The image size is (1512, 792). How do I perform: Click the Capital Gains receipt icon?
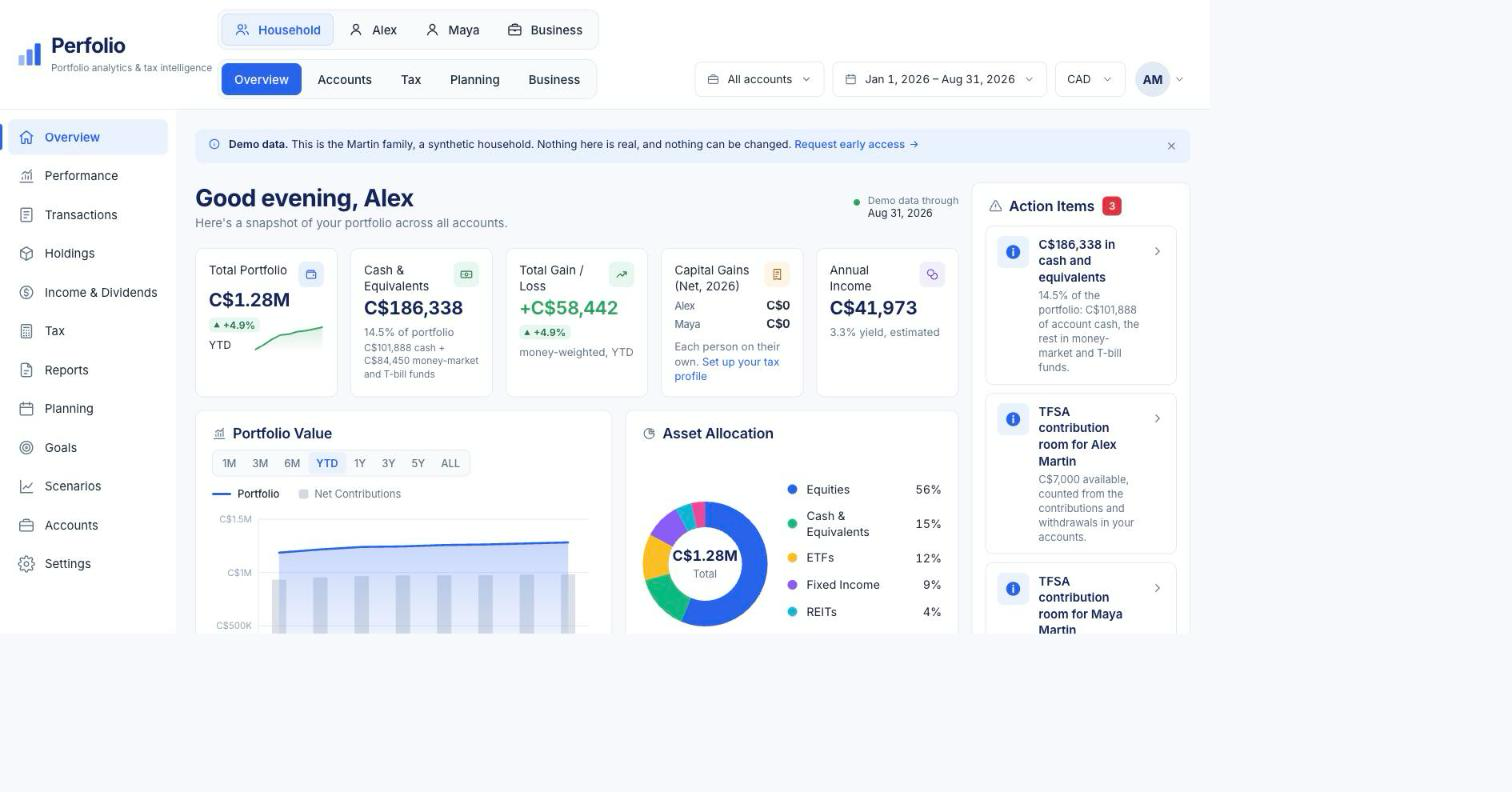point(777,274)
